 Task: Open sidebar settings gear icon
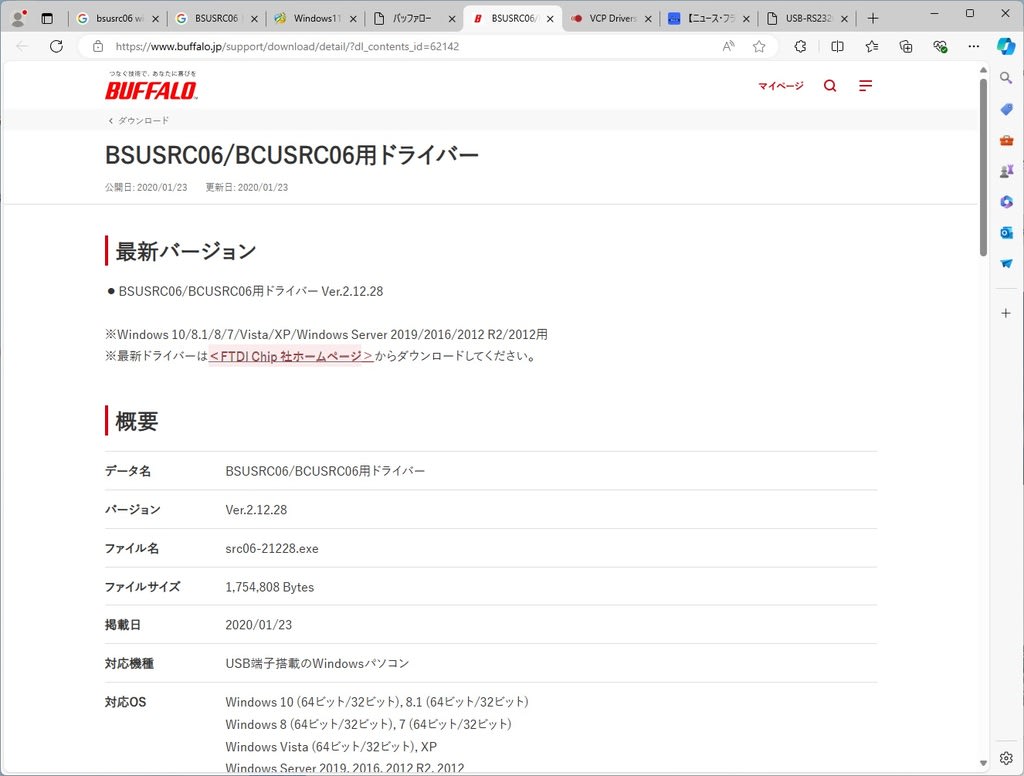[1006, 758]
